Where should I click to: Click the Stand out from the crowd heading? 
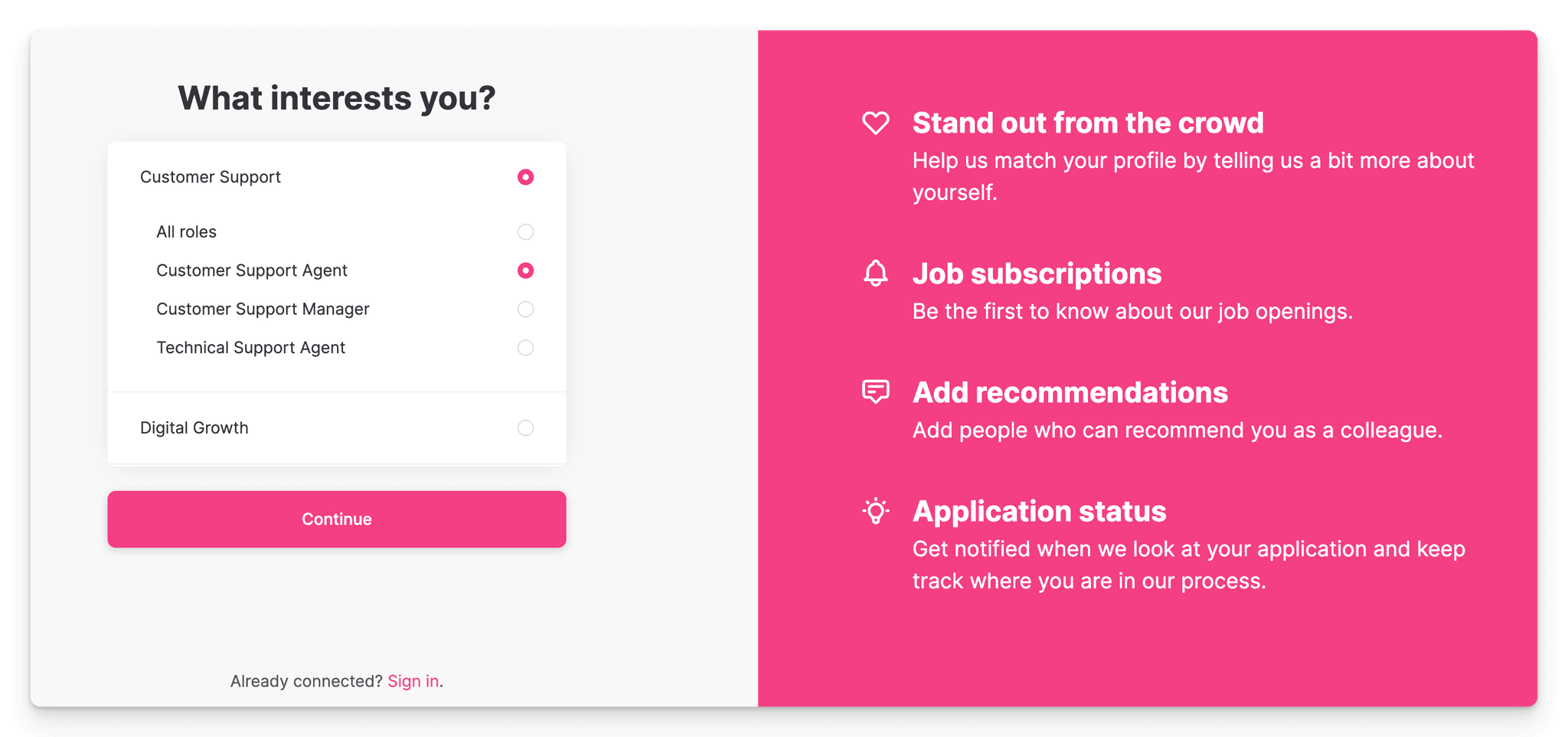(x=1088, y=123)
